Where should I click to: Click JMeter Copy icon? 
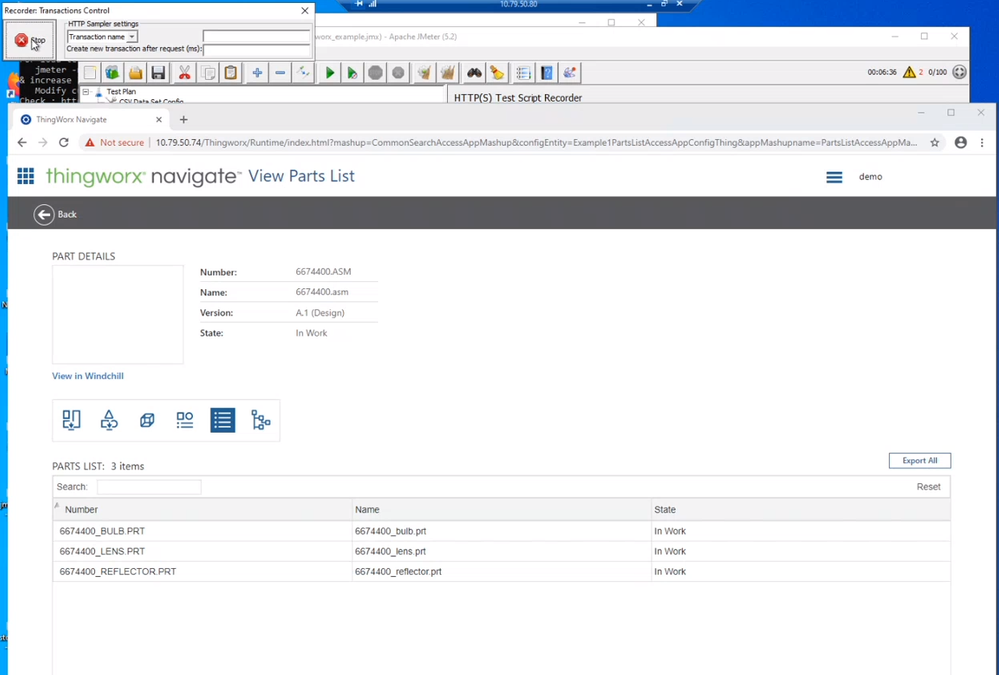coord(208,73)
